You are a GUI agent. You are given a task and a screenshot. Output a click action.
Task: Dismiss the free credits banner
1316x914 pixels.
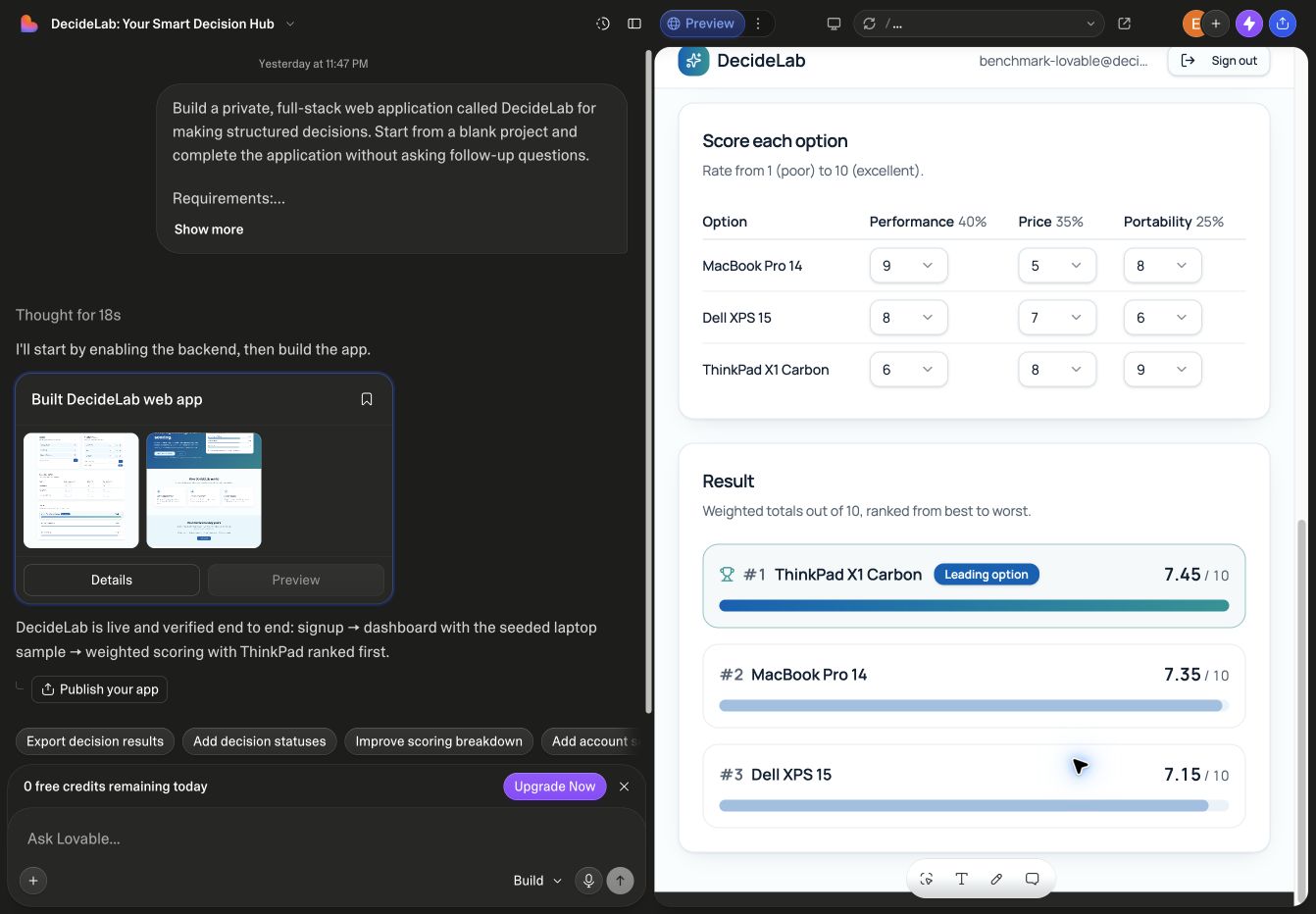click(625, 787)
